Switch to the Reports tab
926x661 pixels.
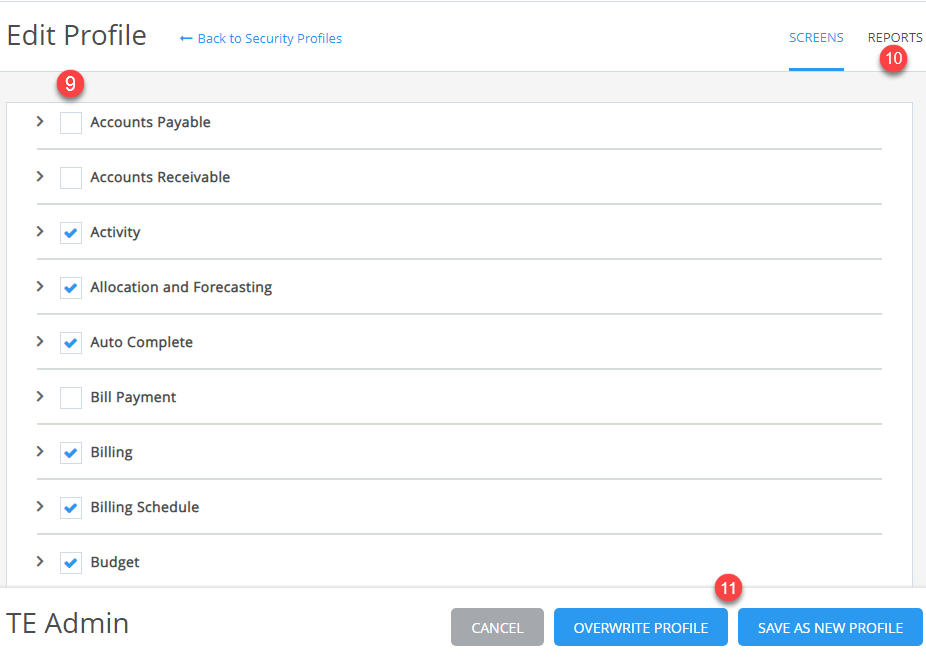coord(895,38)
